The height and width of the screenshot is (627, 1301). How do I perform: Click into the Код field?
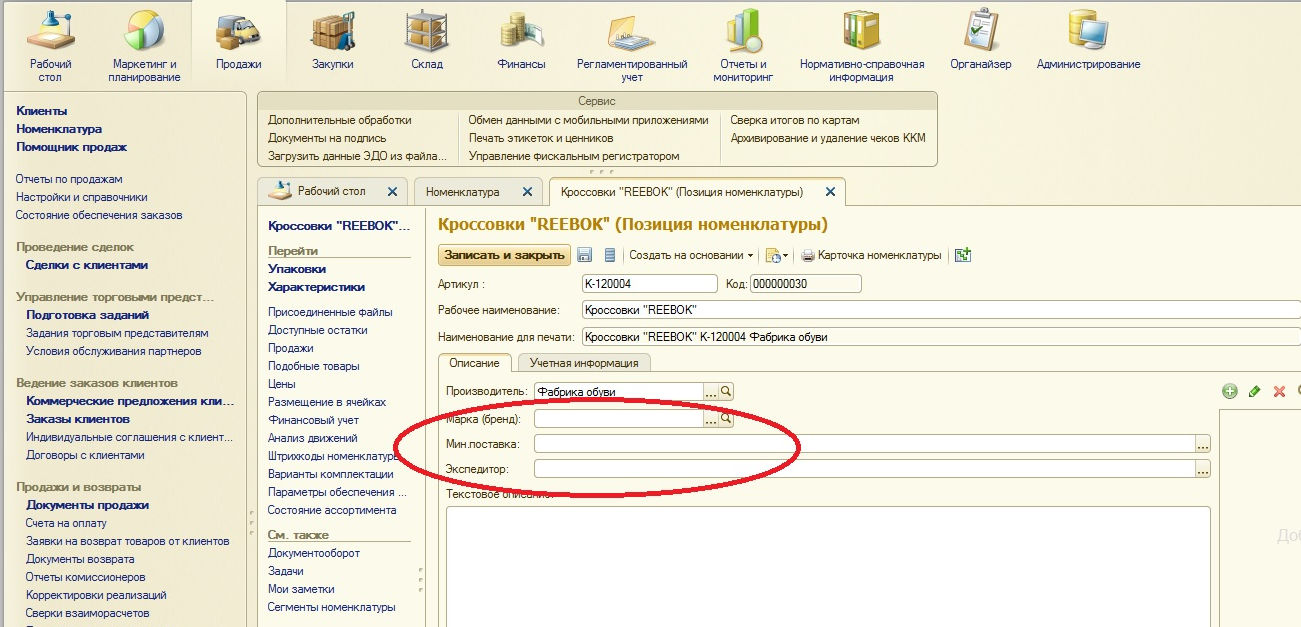click(805, 284)
